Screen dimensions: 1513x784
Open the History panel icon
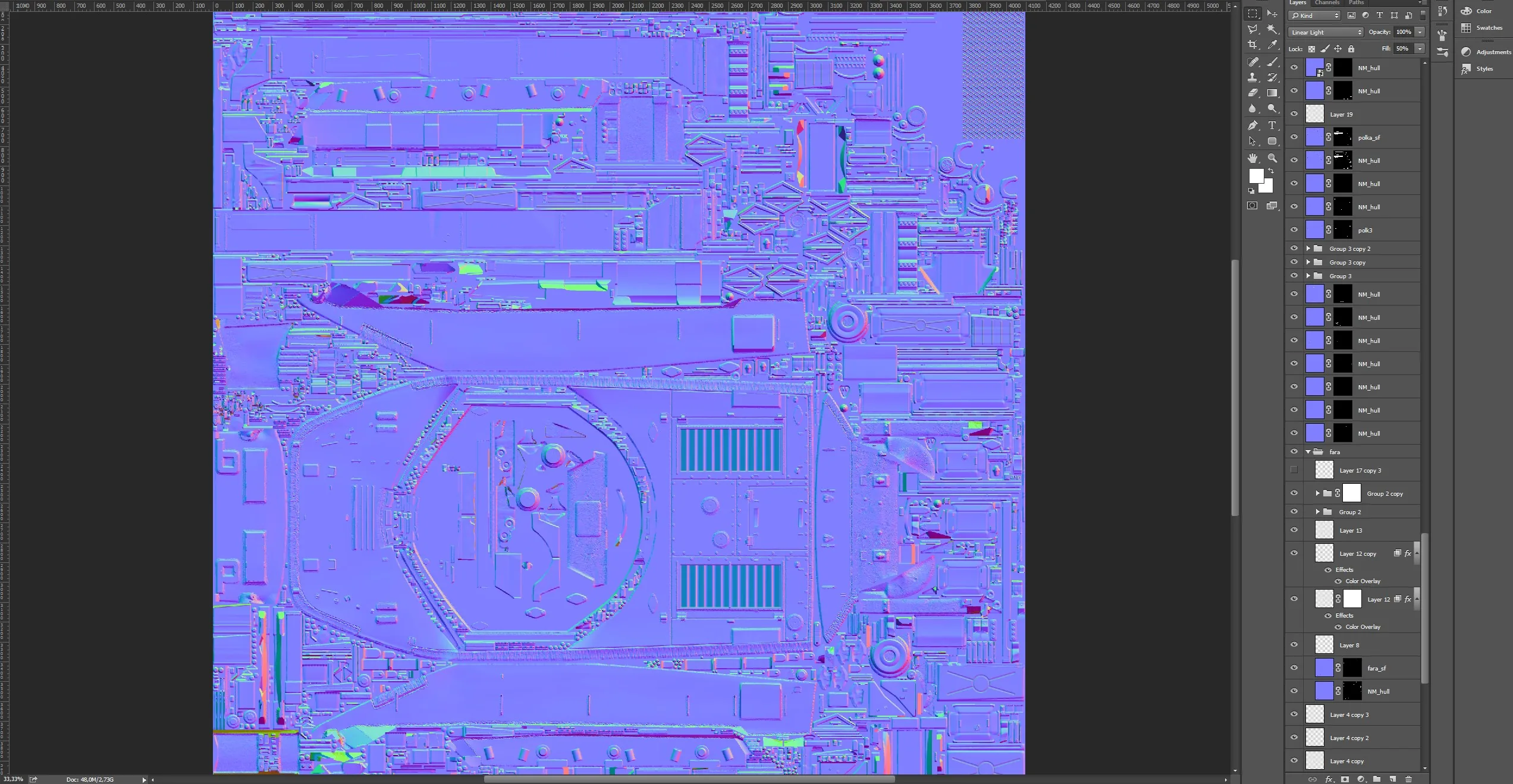(x=1442, y=11)
